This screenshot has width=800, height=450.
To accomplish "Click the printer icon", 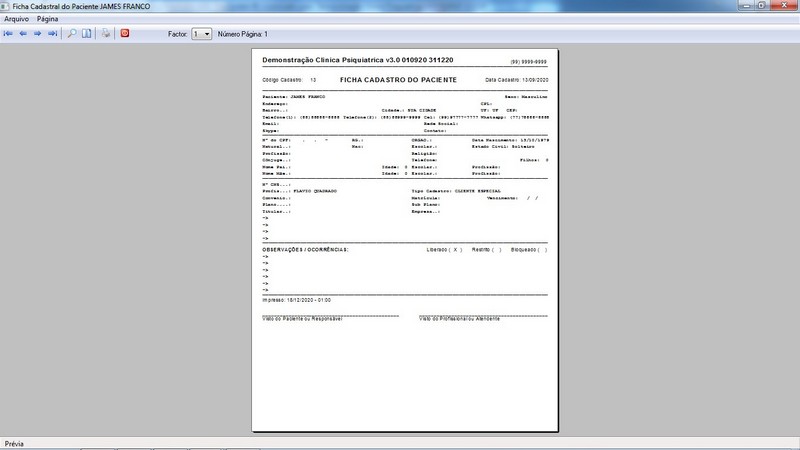I will (x=106, y=34).
